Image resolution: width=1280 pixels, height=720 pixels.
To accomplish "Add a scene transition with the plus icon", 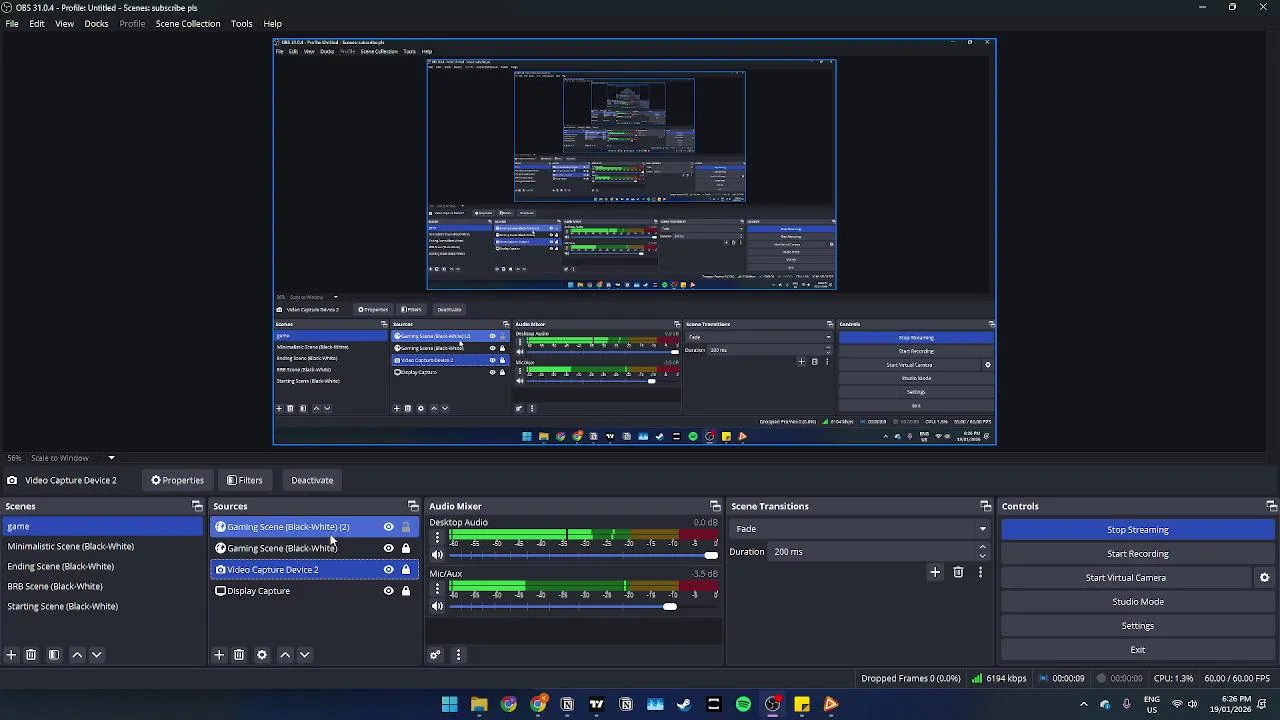I will click(x=935, y=572).
